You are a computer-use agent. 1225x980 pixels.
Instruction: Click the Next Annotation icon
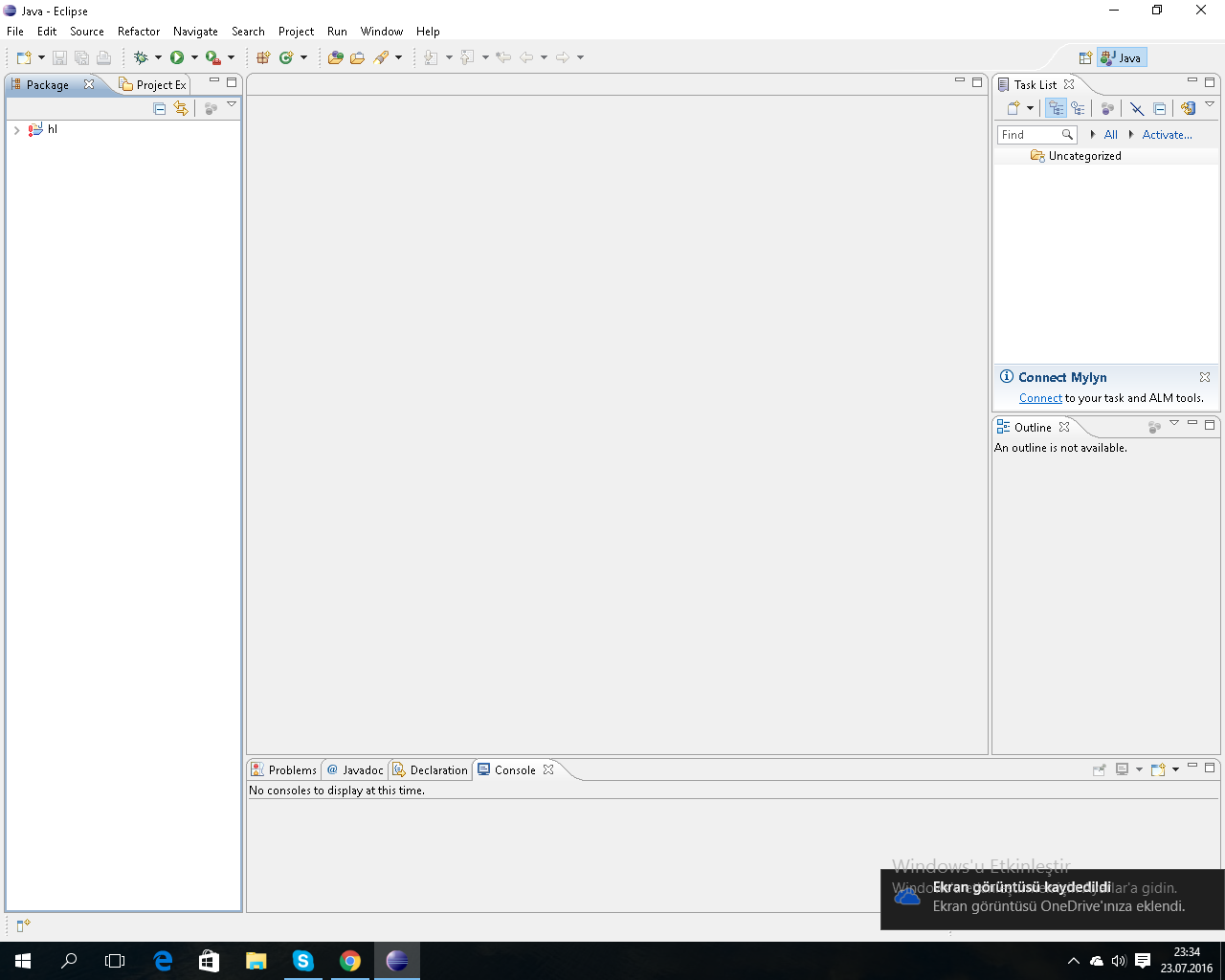click(x=431, y=57)
